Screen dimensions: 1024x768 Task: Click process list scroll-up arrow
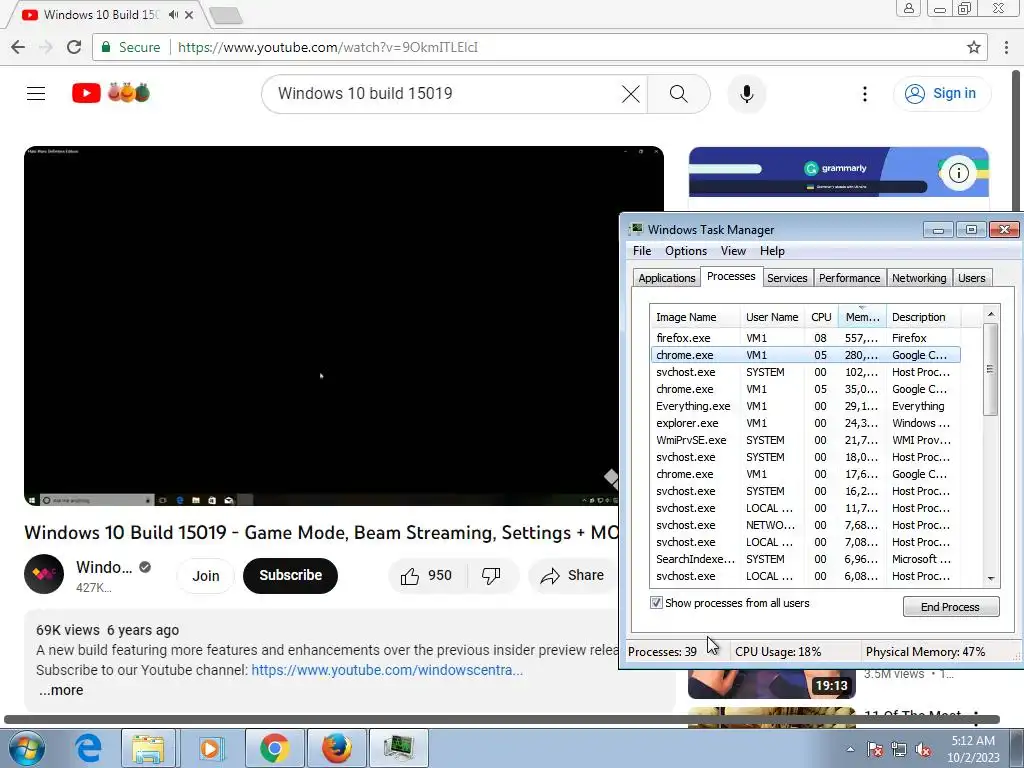tap(991, 314)
